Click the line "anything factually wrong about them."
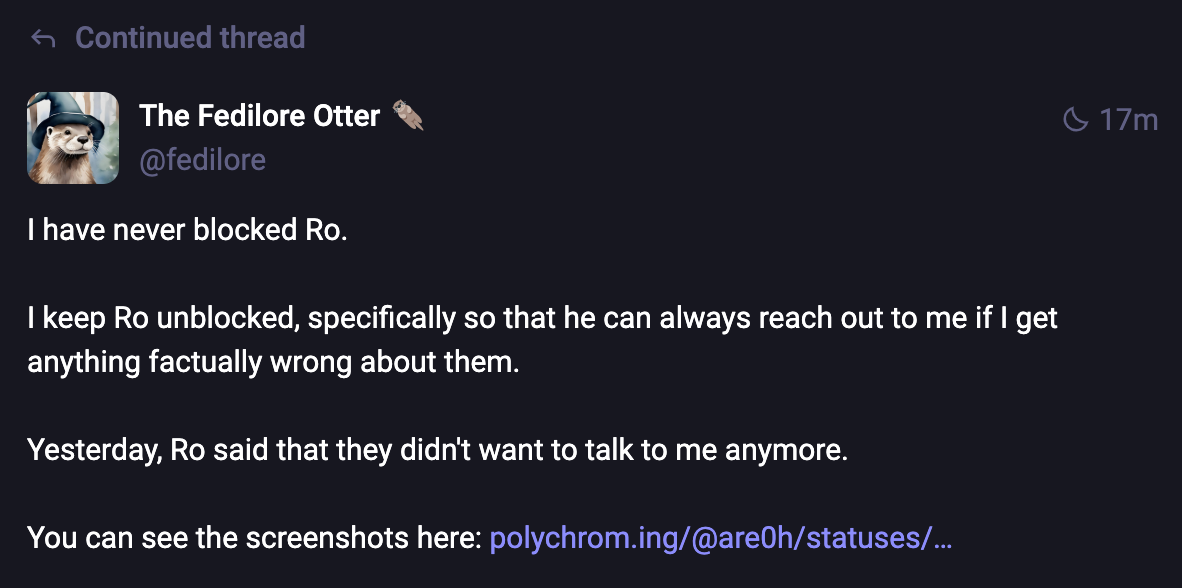 274,360
